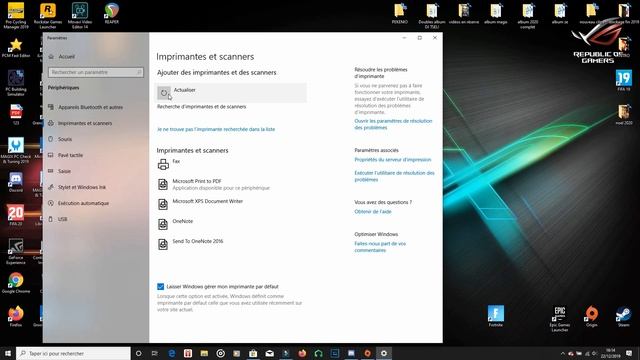Click the magnifier icon in settings search box

[139, 72]
